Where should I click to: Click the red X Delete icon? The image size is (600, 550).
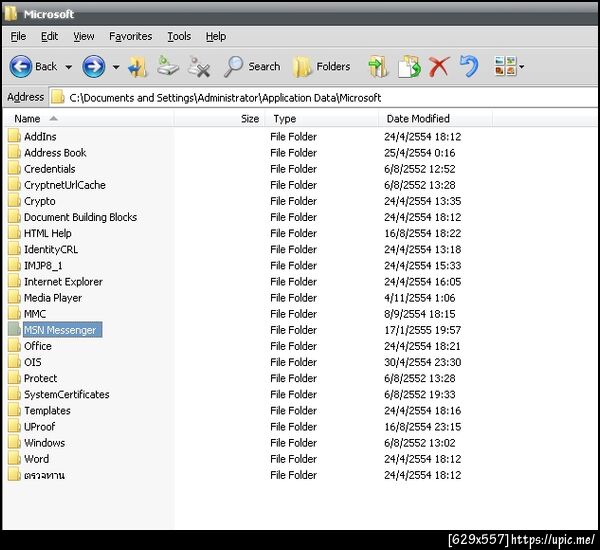click(439, 67)
